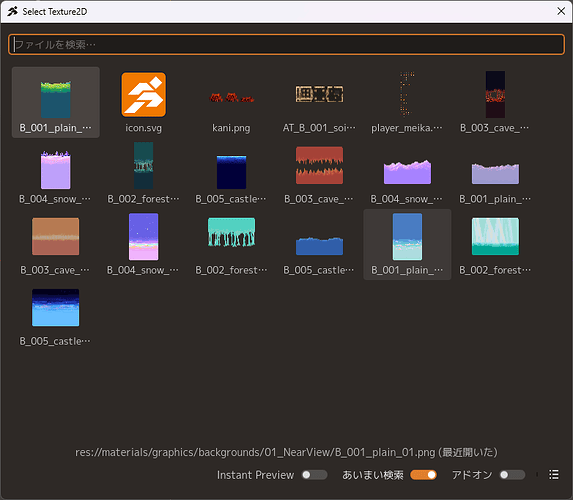
Task: Select the blue silhouette B_005_castle thumbnail
Action: point(319,245)
